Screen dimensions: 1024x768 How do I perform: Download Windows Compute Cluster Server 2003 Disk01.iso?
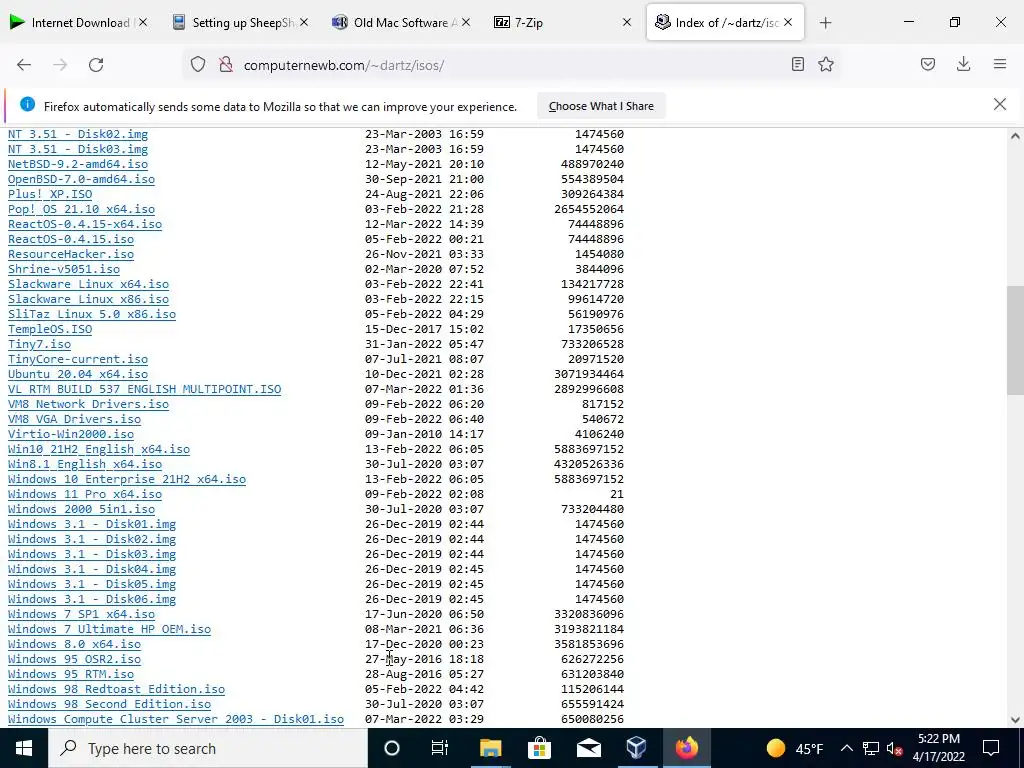176,720
